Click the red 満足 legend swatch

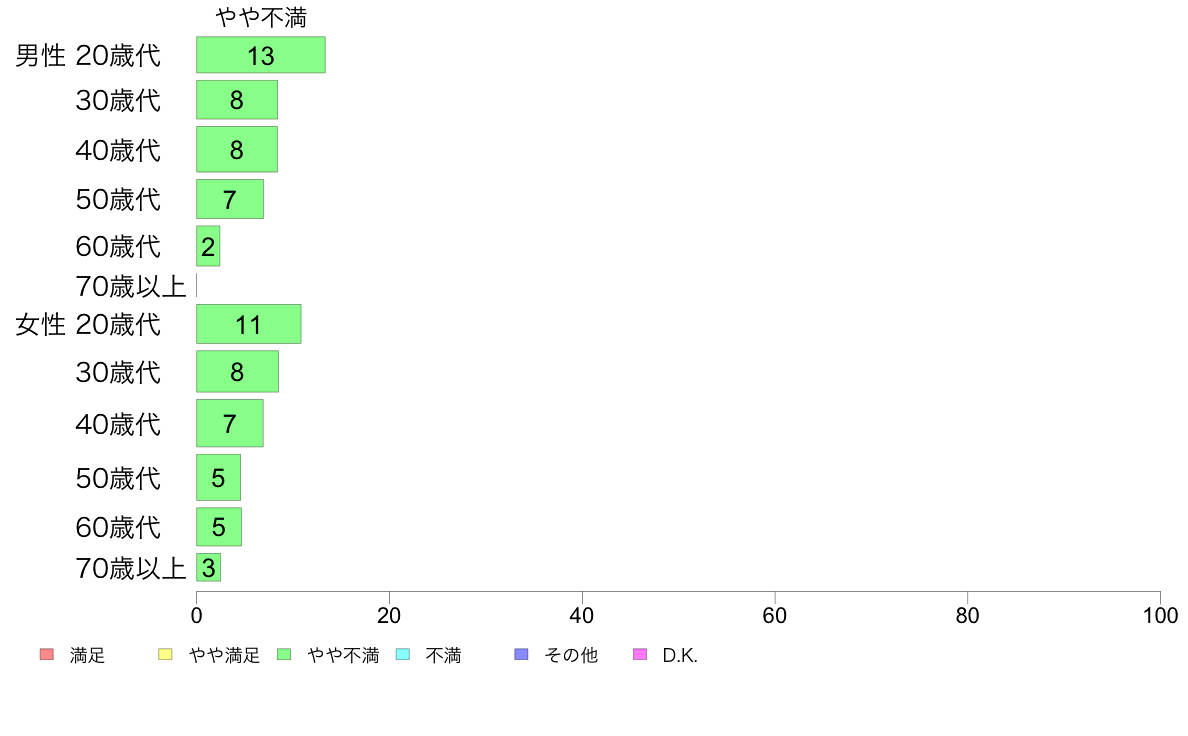pyautogui.click(x=47, y=654)
